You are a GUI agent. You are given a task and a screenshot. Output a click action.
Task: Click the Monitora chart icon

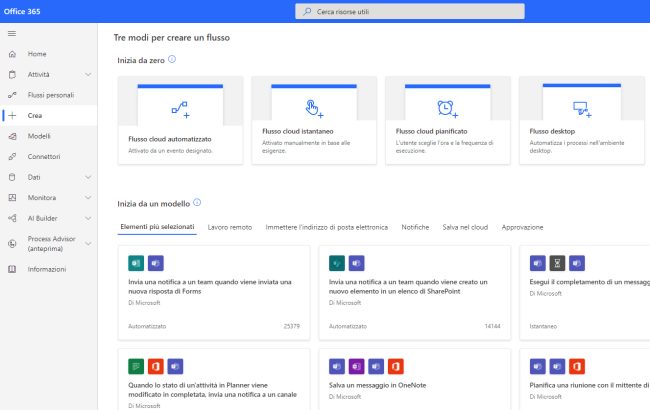[x=12, y=198]
